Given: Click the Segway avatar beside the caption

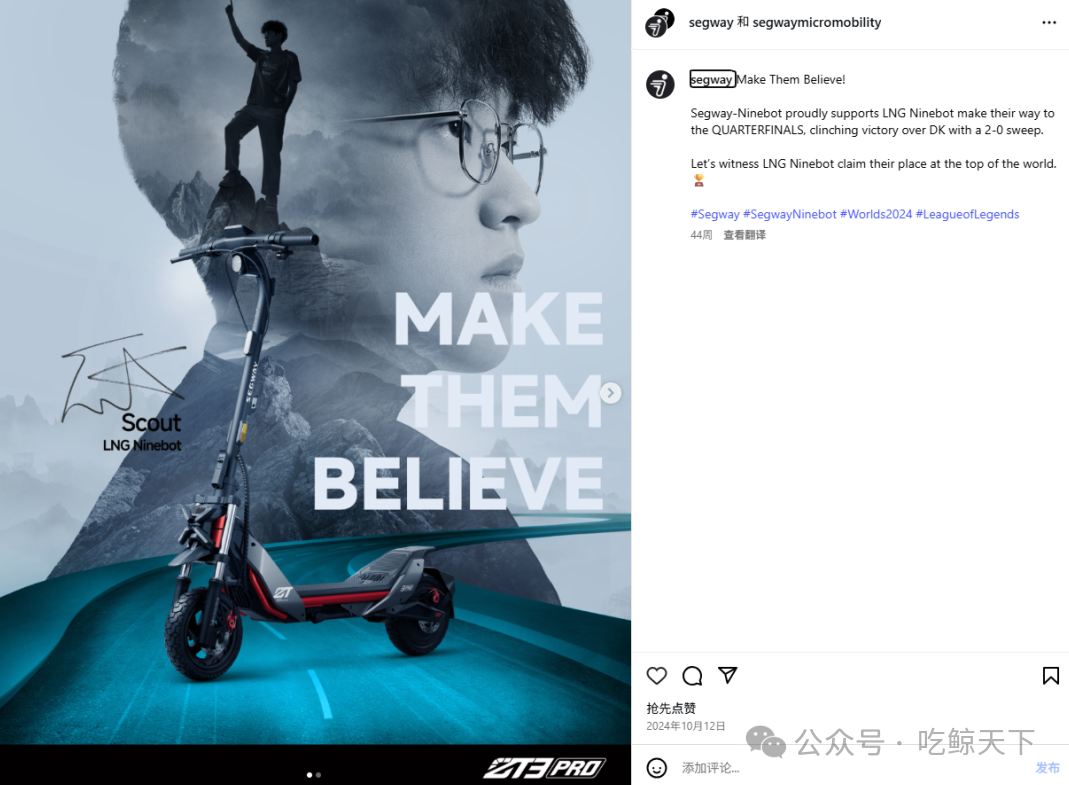Looking at the screenshot, I should pyautogui.click(x=660, y=85).
